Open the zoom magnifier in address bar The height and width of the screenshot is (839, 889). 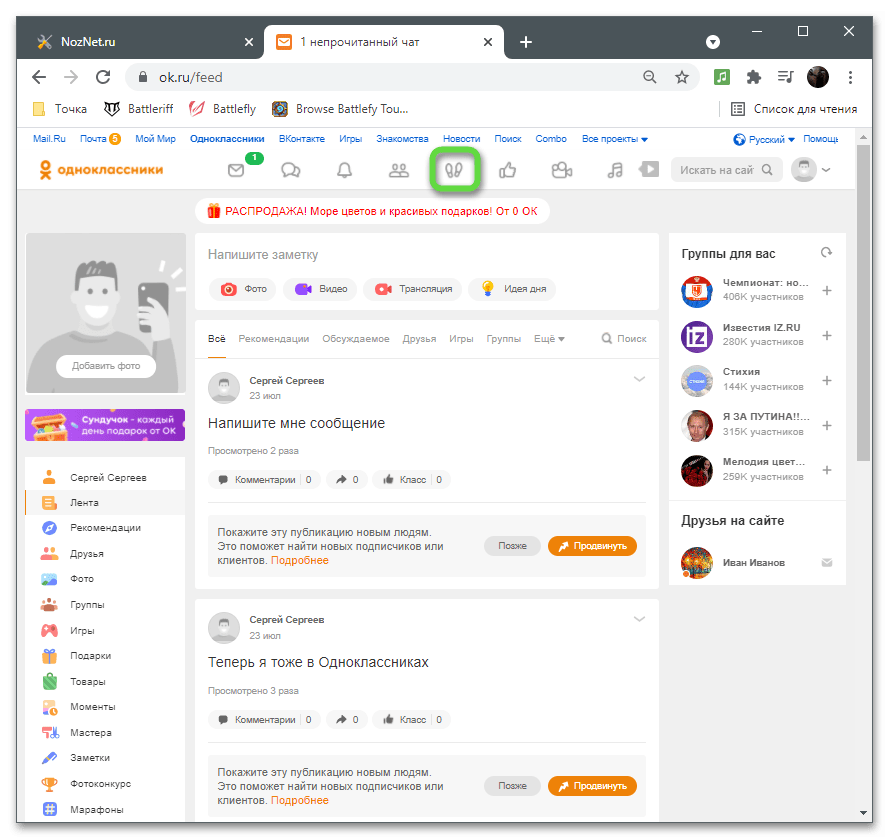[650, 77]
